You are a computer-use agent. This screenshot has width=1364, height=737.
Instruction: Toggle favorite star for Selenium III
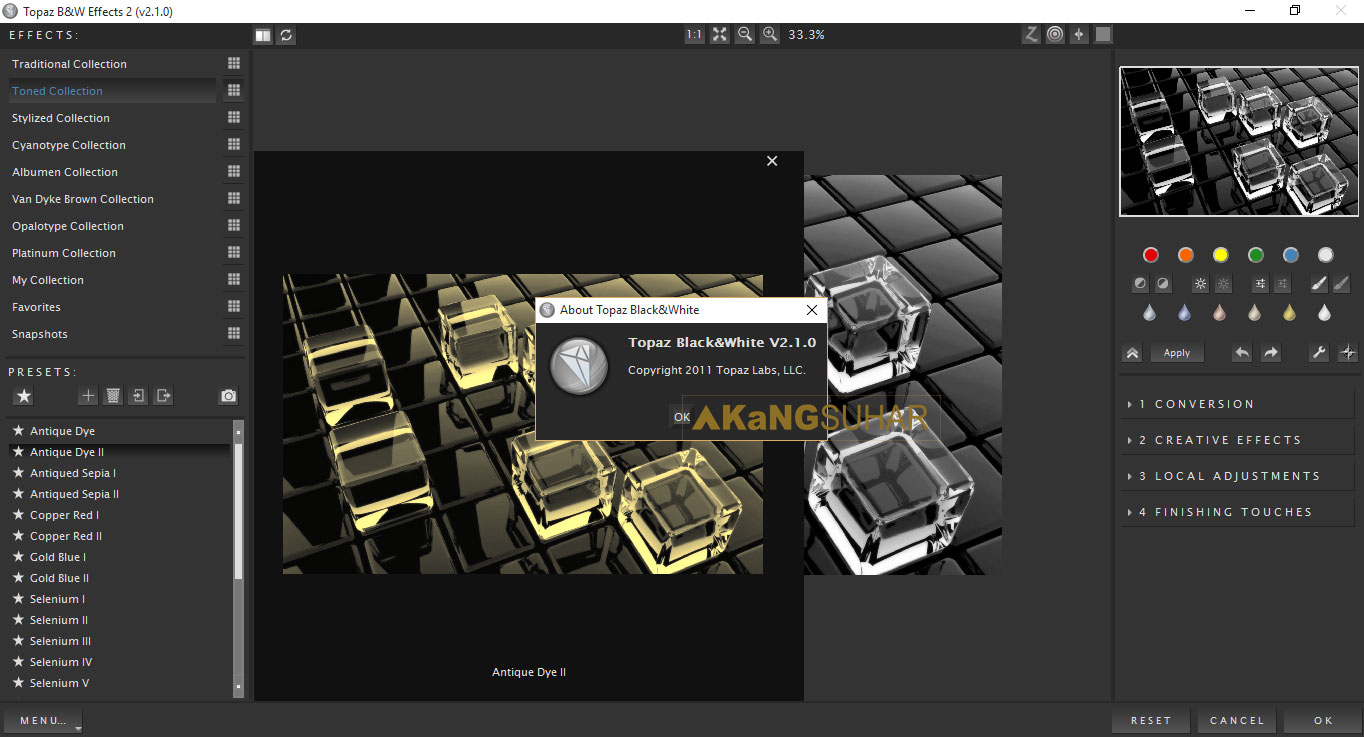18,641
